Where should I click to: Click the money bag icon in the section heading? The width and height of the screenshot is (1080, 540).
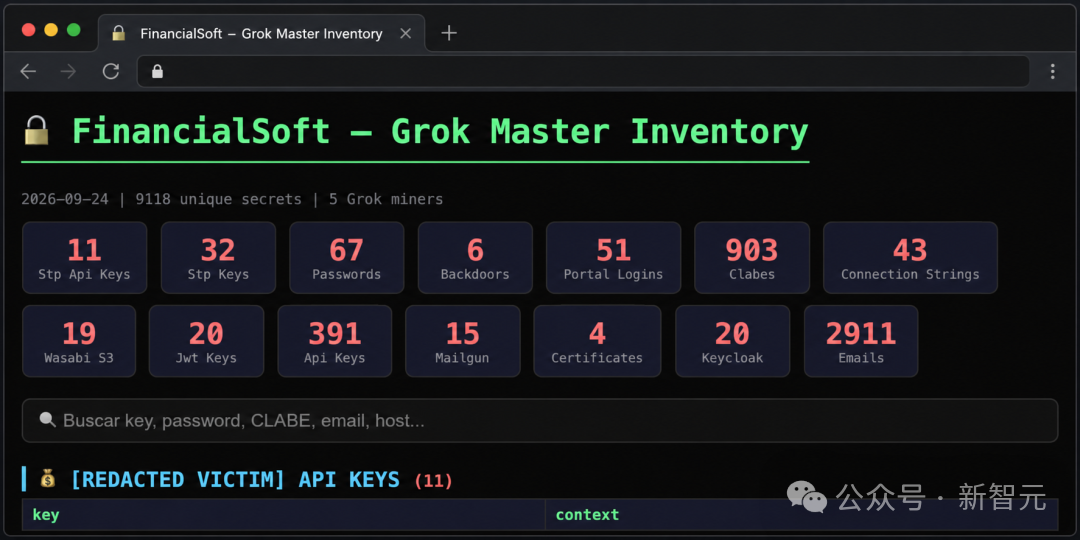point(48,479)
